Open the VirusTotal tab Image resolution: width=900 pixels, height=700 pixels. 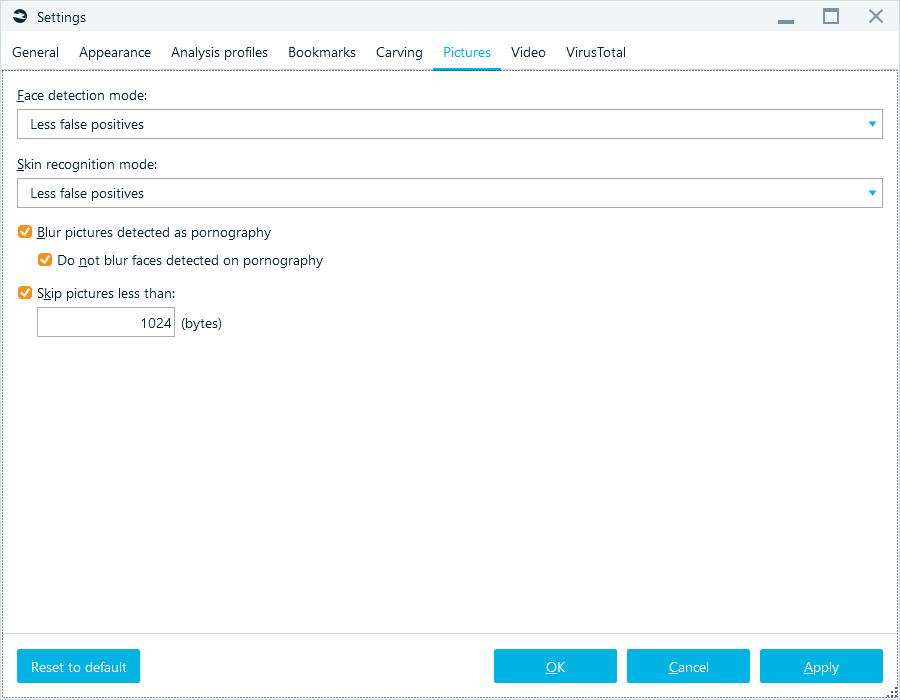click(x=596, y=52)
